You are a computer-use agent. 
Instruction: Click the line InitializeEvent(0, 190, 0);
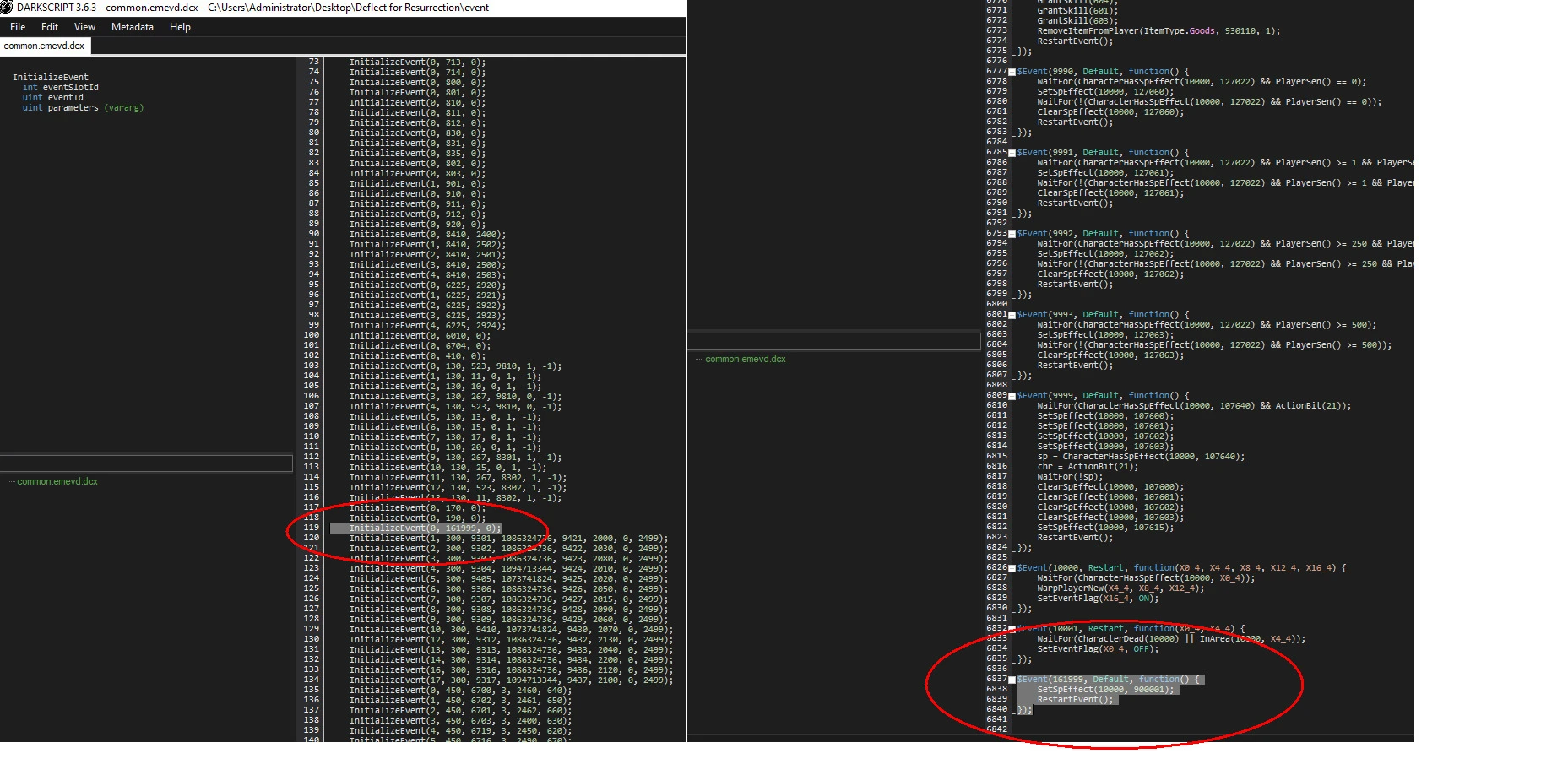[x=417, y=518]
